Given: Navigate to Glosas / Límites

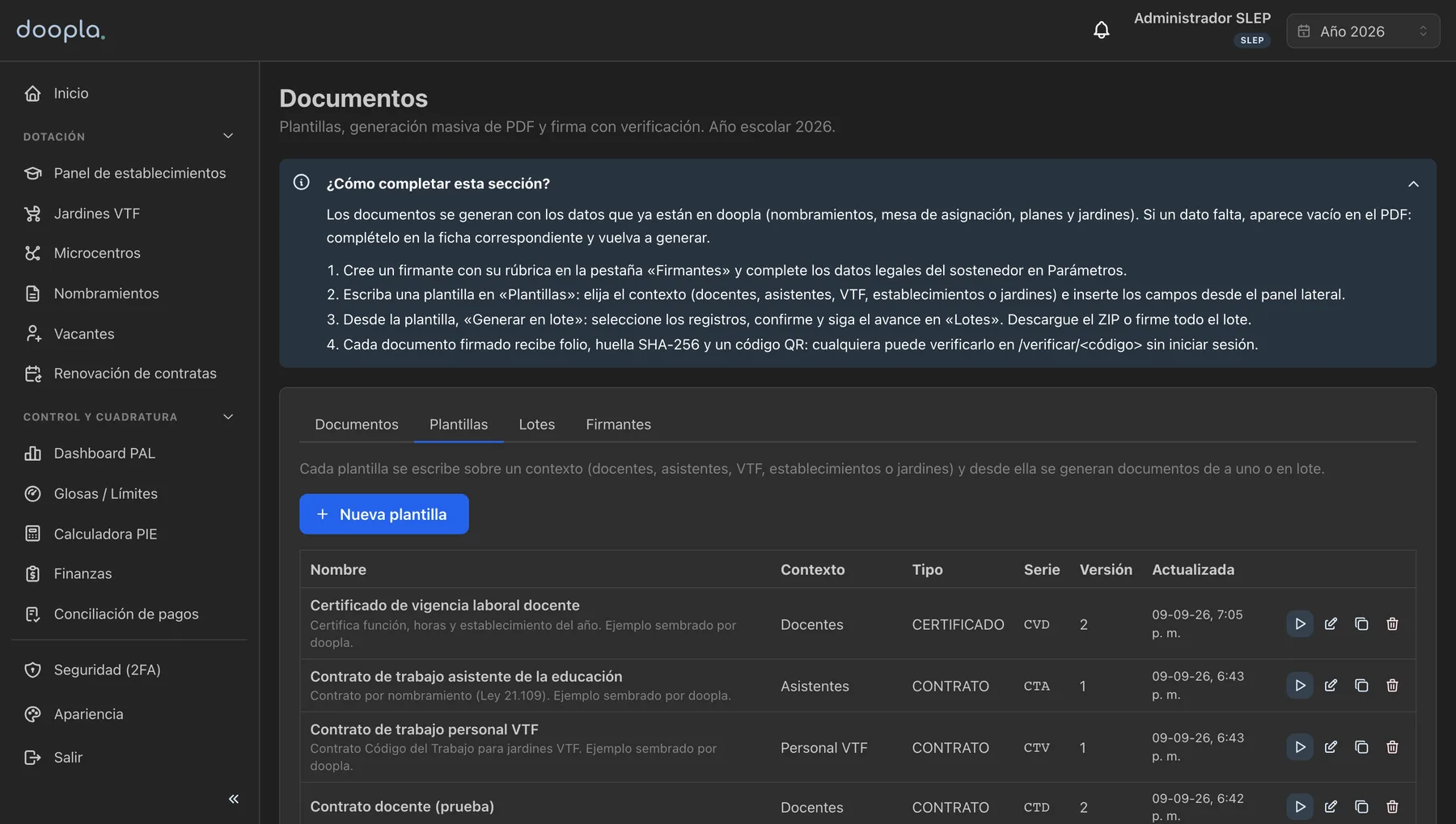Looking at the screenshot, I should click(x=129, y=494).
